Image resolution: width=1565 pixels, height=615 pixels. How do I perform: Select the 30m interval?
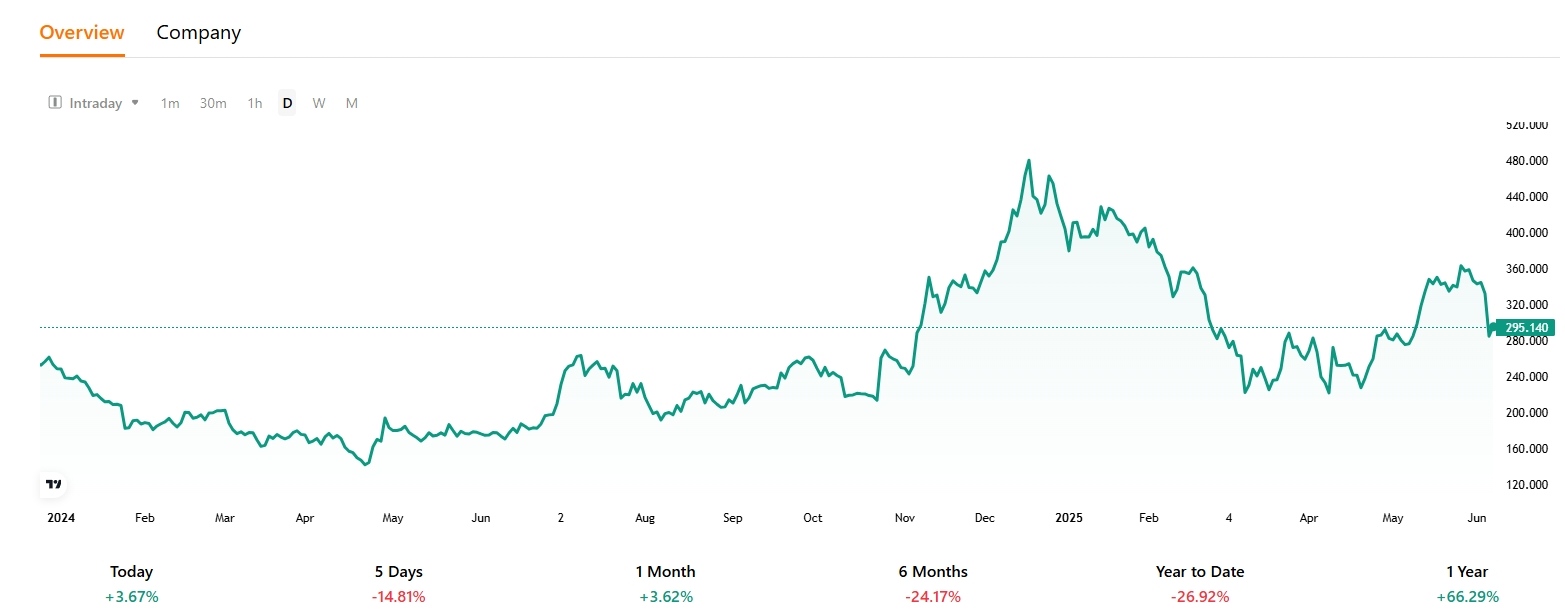(213, 103)
